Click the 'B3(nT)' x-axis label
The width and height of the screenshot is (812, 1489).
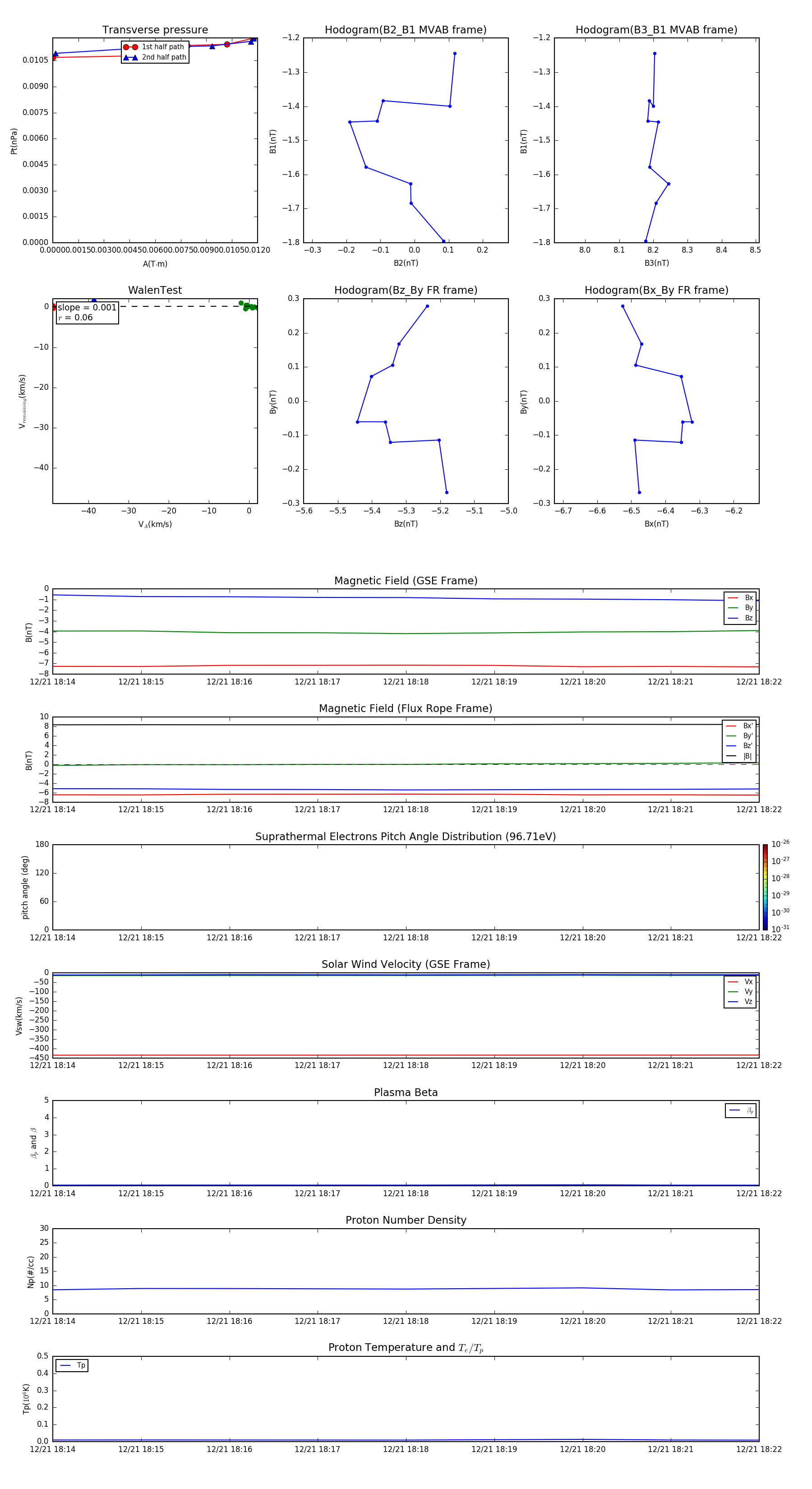pos(656,263)
